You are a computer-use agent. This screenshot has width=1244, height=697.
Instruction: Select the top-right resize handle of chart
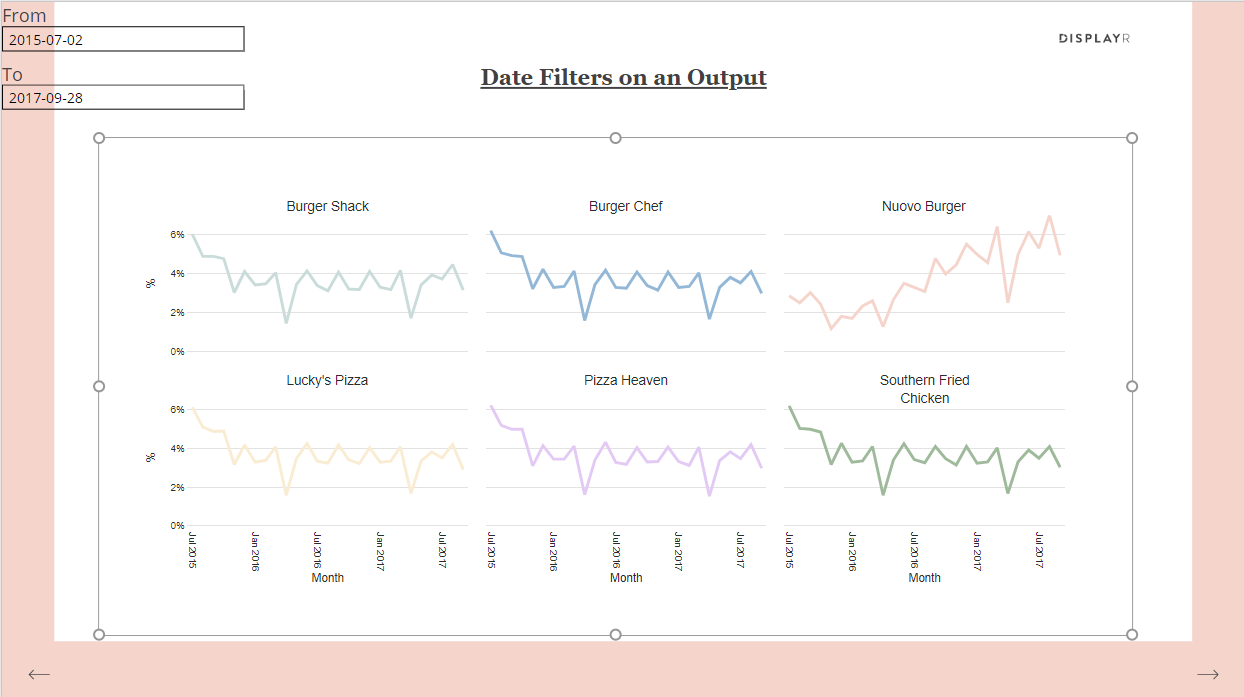[1132, 138]
